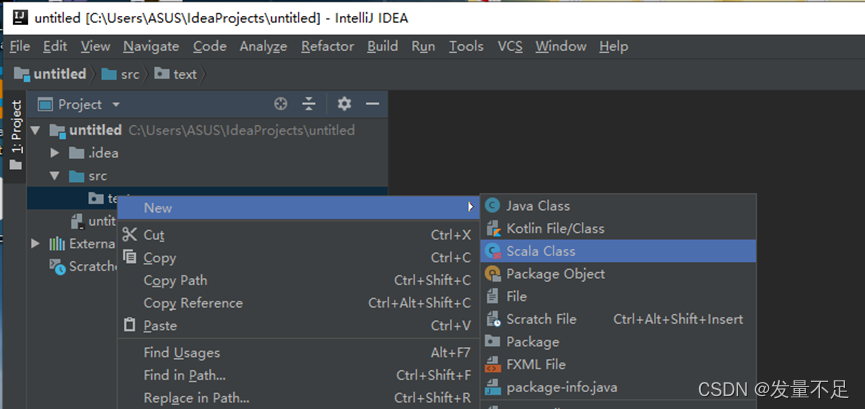
Task: Click the folder icon under 1: Project tab
Action: point(17,164)
